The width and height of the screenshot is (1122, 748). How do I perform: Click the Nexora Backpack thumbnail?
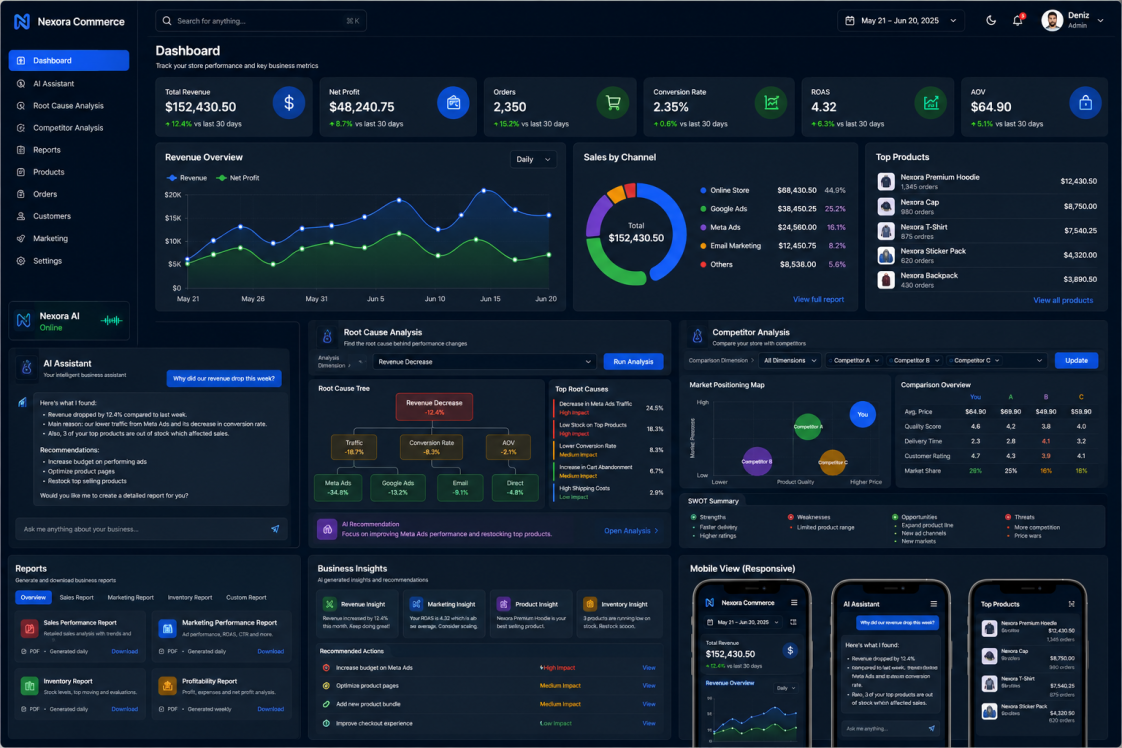pos(886,280)
